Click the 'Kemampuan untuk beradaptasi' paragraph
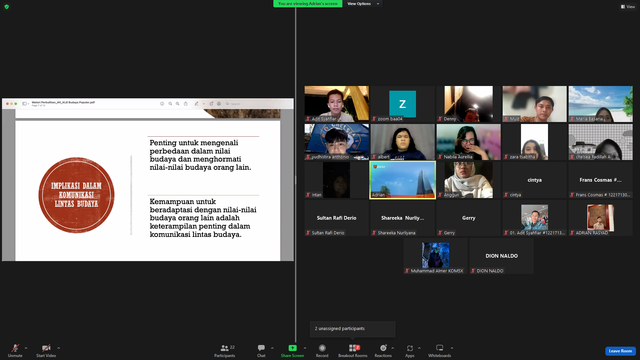Viewport: 640px width, 360px height. (x=203, y=218)
